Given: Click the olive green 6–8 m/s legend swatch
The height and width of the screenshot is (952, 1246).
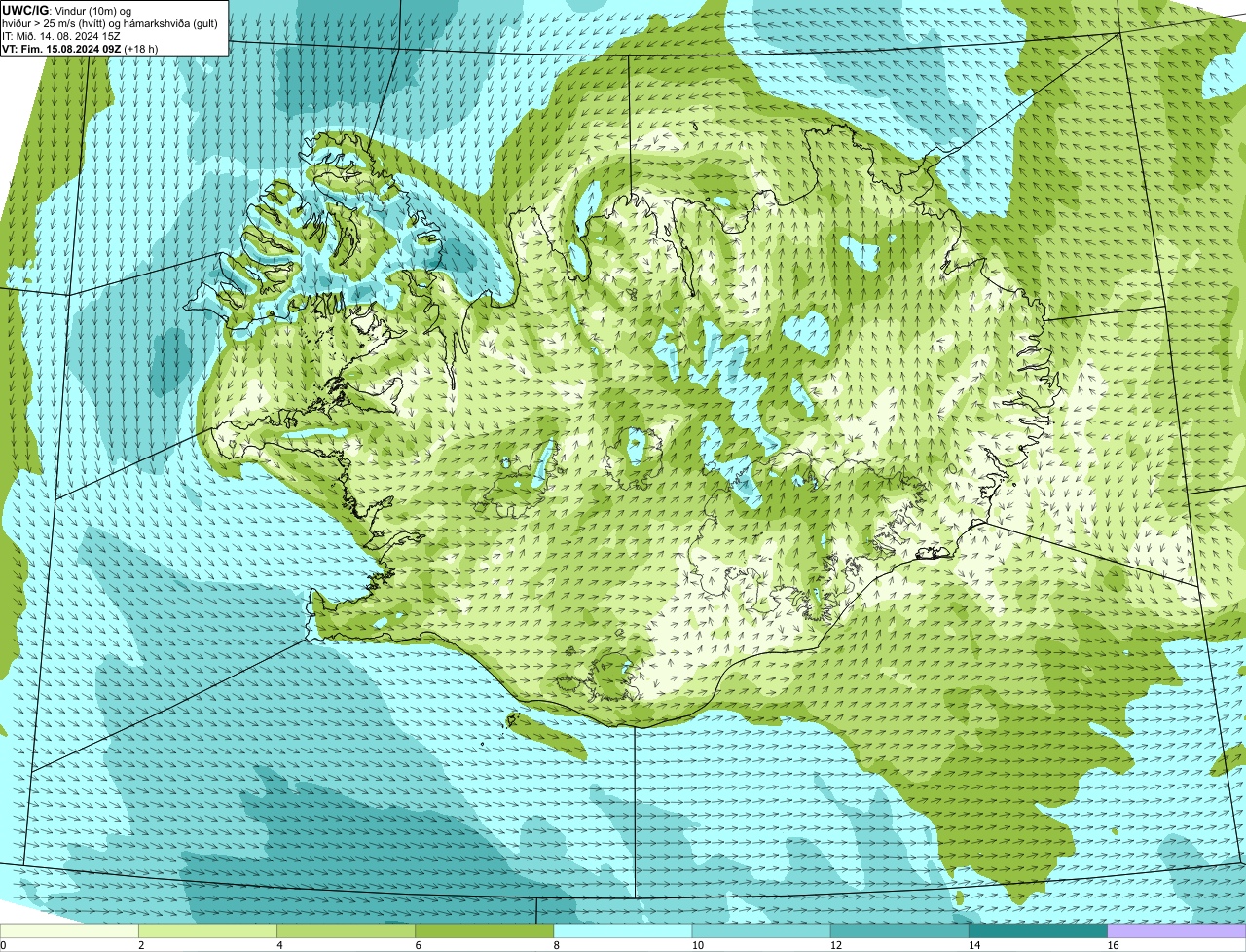Looking at the screenshot, I should pyautogui.click(x=485, y=932).
